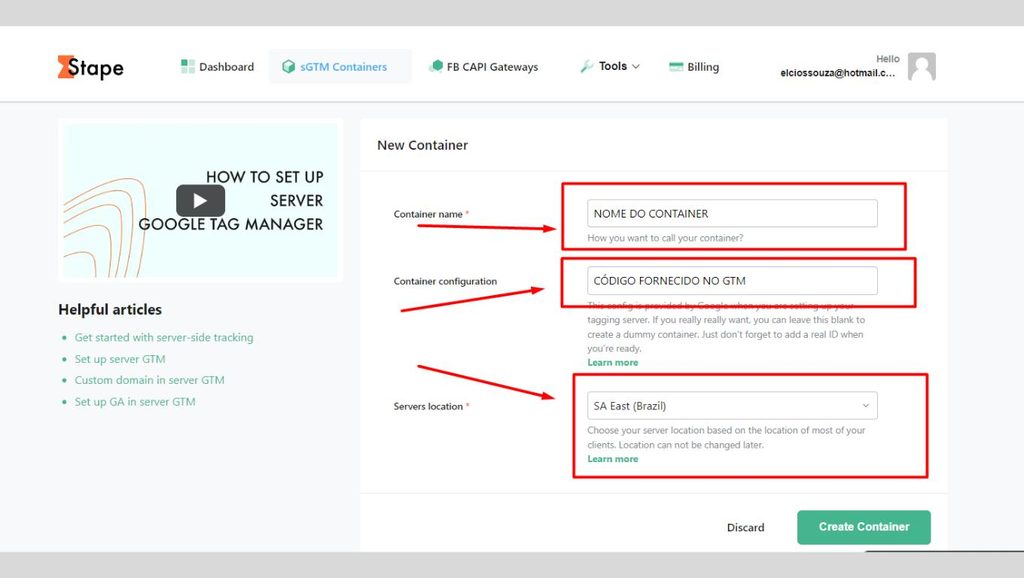Click the Hello greeting text
Viewport: 1024px width, 578px height.
888,59
